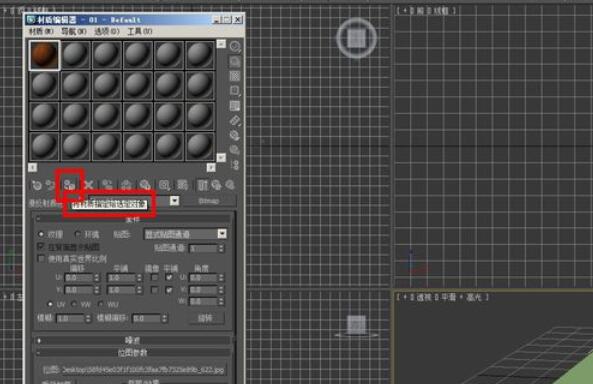Viewport: 593px width, 384px height.
Task: Open the Material/Map Navigator icon
Action: pos(235,165)
